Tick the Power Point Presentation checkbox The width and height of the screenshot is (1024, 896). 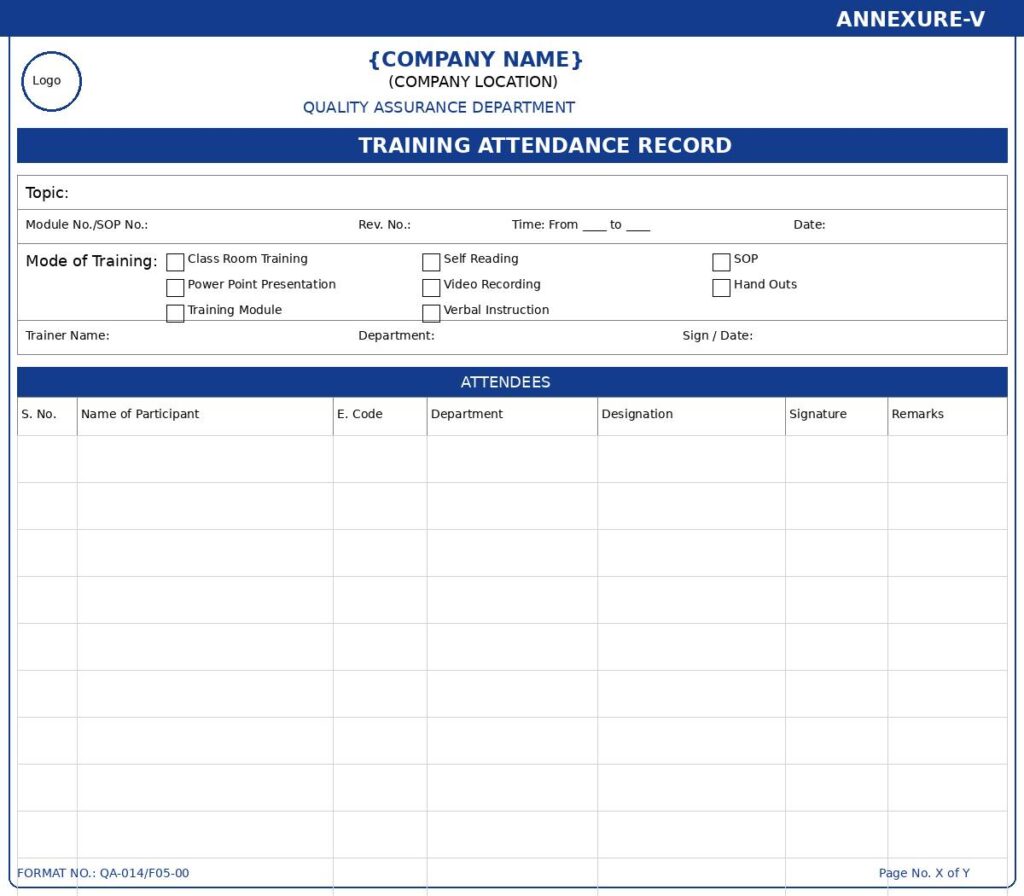[175, 287]
